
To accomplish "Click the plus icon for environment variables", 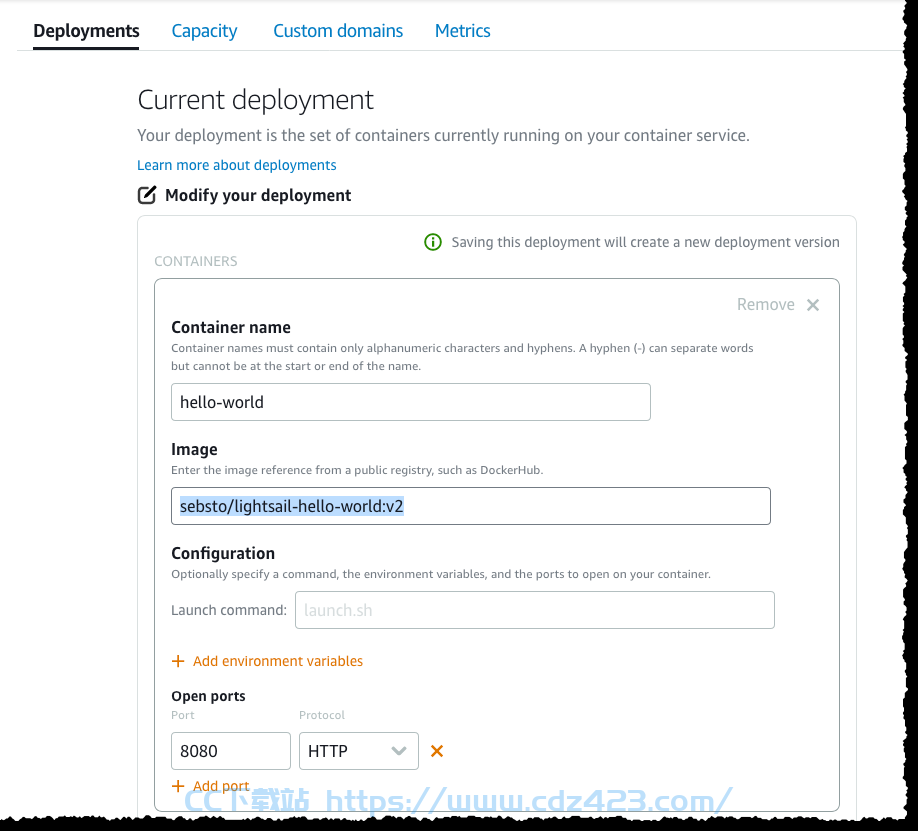I will pos(178,661).
